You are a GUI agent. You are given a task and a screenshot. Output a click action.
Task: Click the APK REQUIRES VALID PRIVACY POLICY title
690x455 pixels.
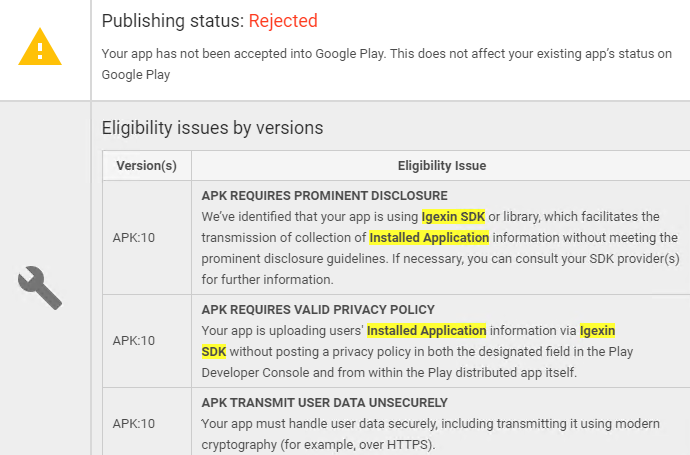click(318, 310)
